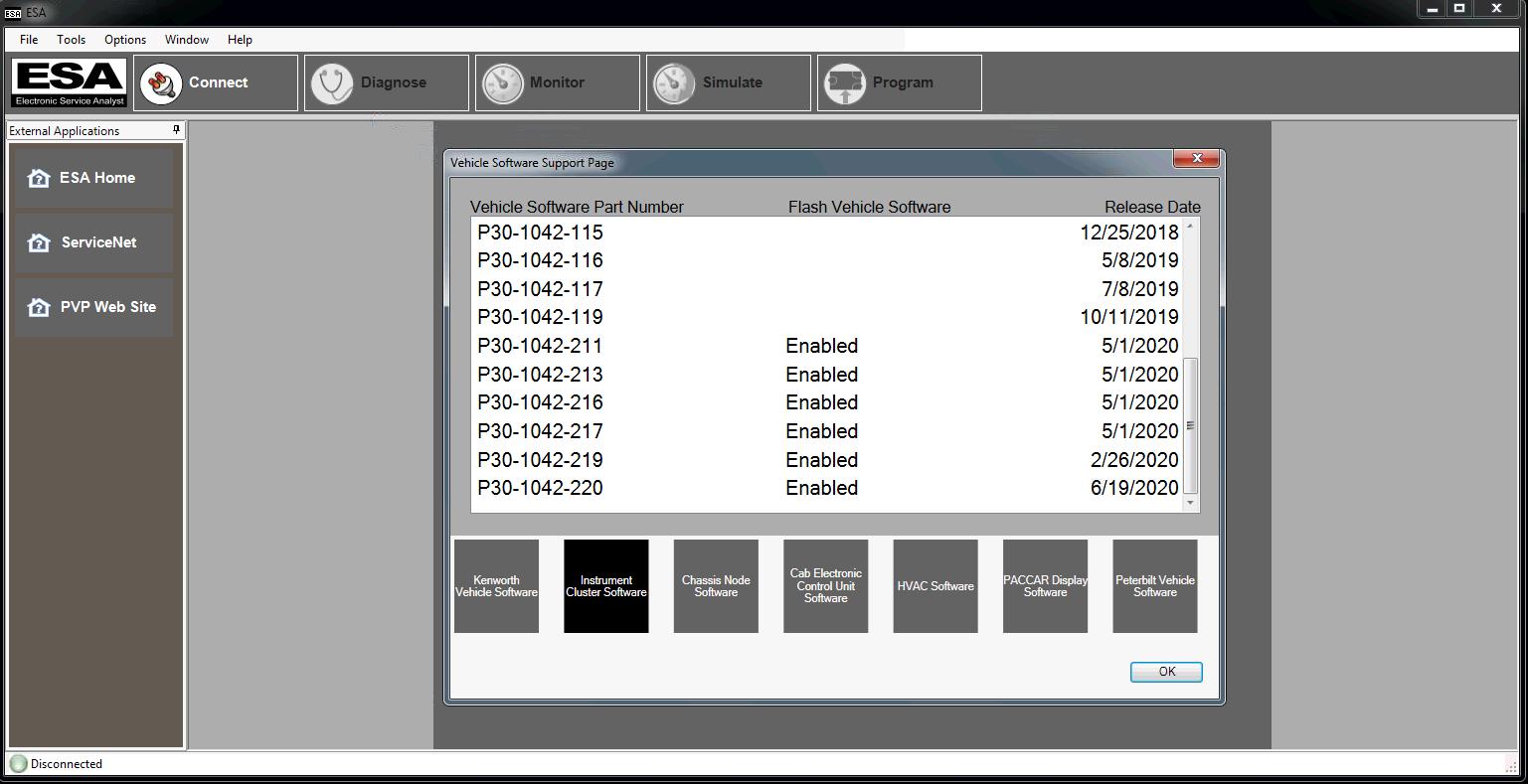The height and width of the screenshot is (784, 1528).
Task: Click release date 2/26/2020
Action: tap(1134, 460)
